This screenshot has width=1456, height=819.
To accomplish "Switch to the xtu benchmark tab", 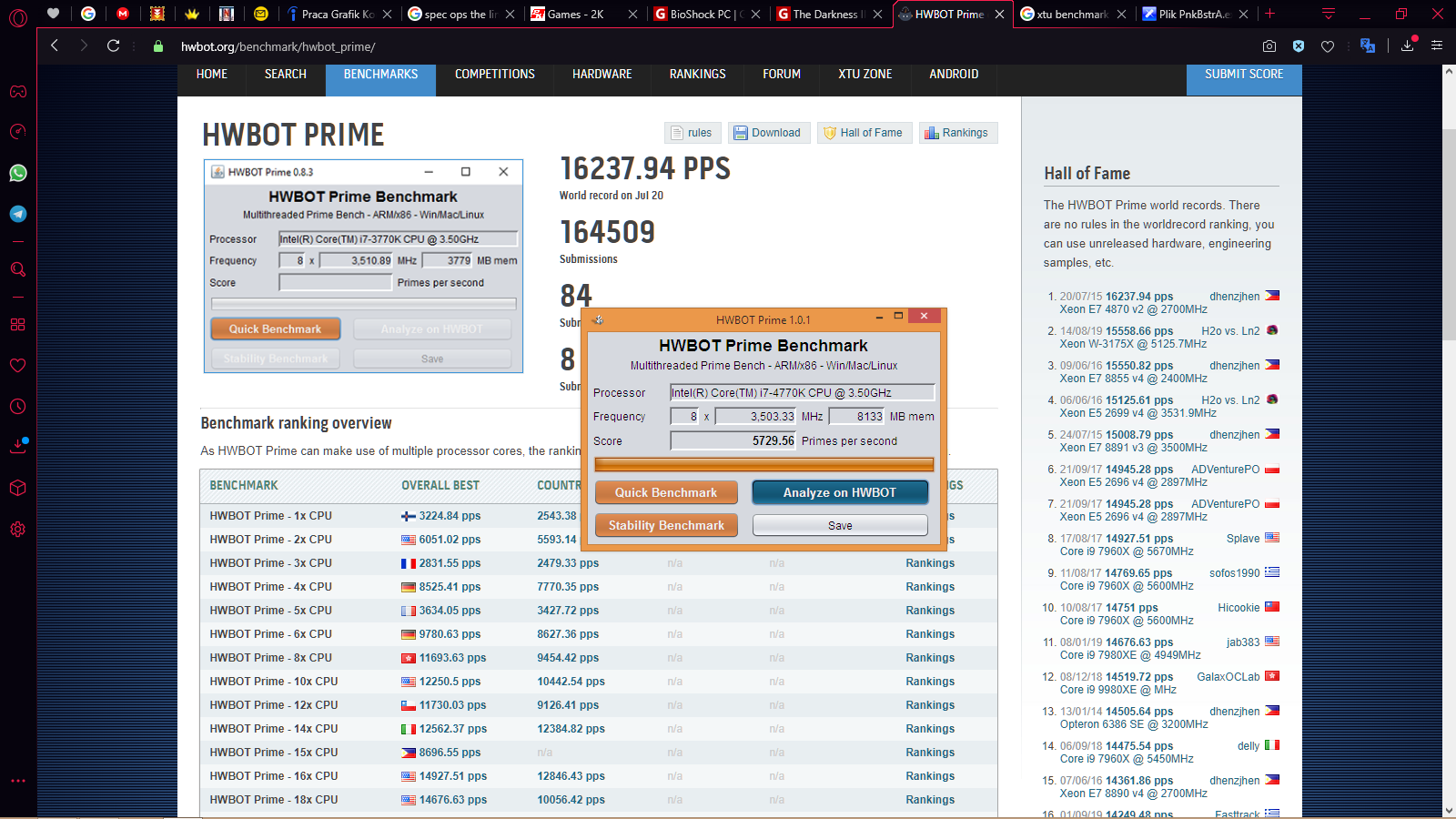I will pos(1072,14).
